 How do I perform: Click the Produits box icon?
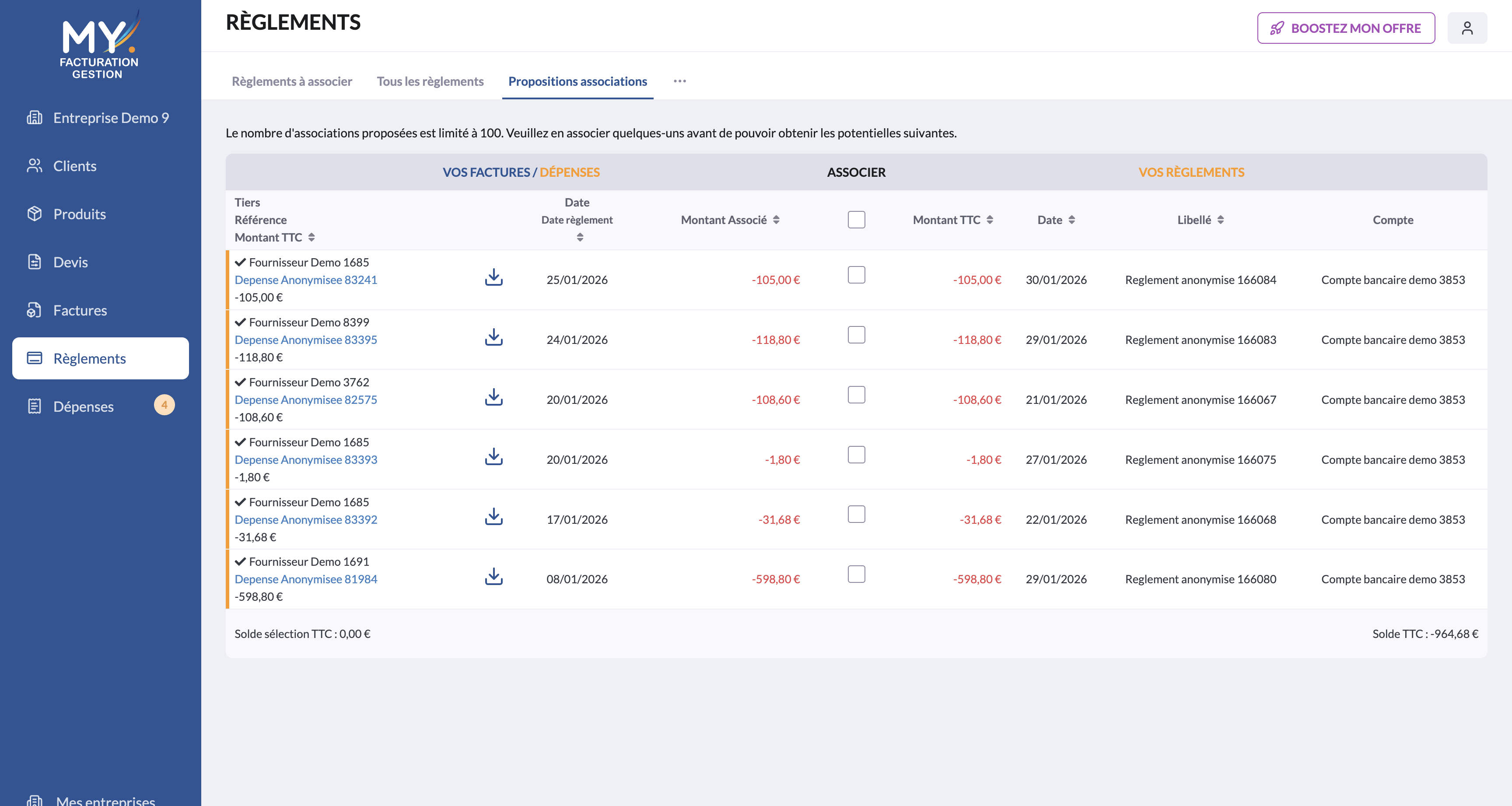35,214
